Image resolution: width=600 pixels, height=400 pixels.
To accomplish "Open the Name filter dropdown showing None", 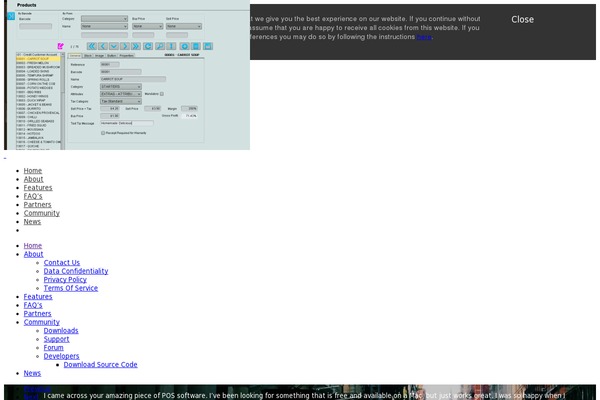I will pos(104,26).
